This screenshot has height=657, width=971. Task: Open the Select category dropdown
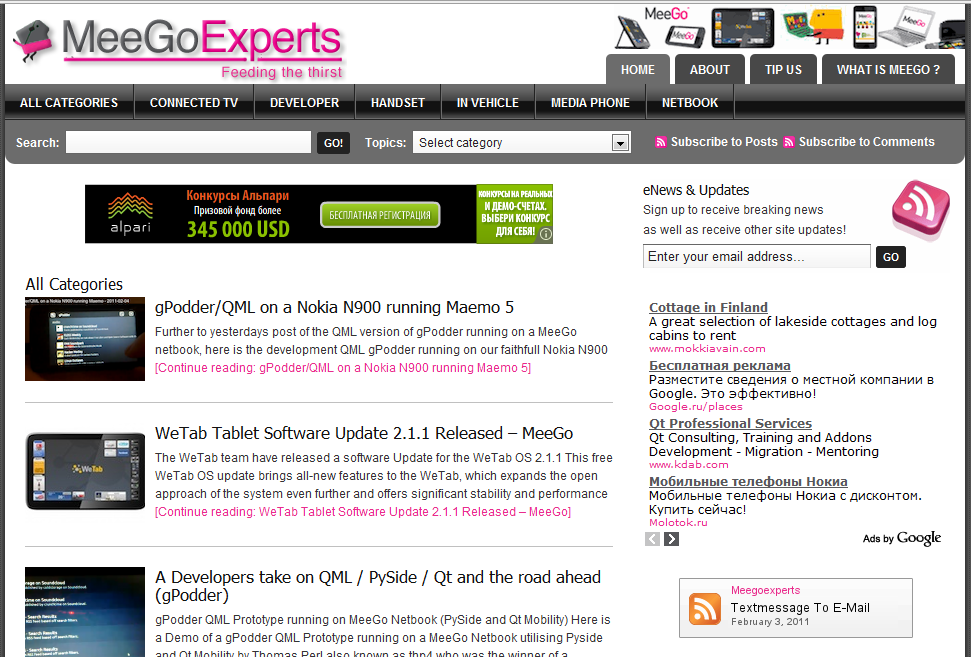(522, 142)
